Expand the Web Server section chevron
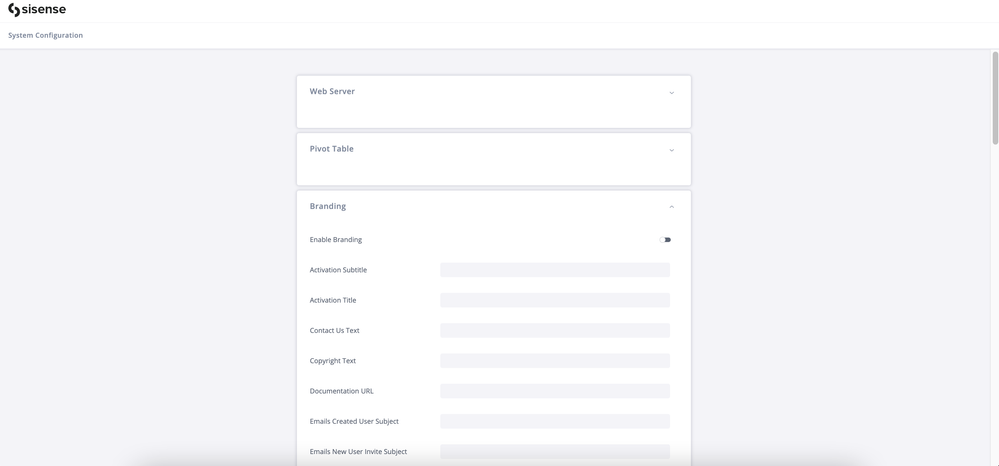The image size is (999, 466). tap(671, 93)
